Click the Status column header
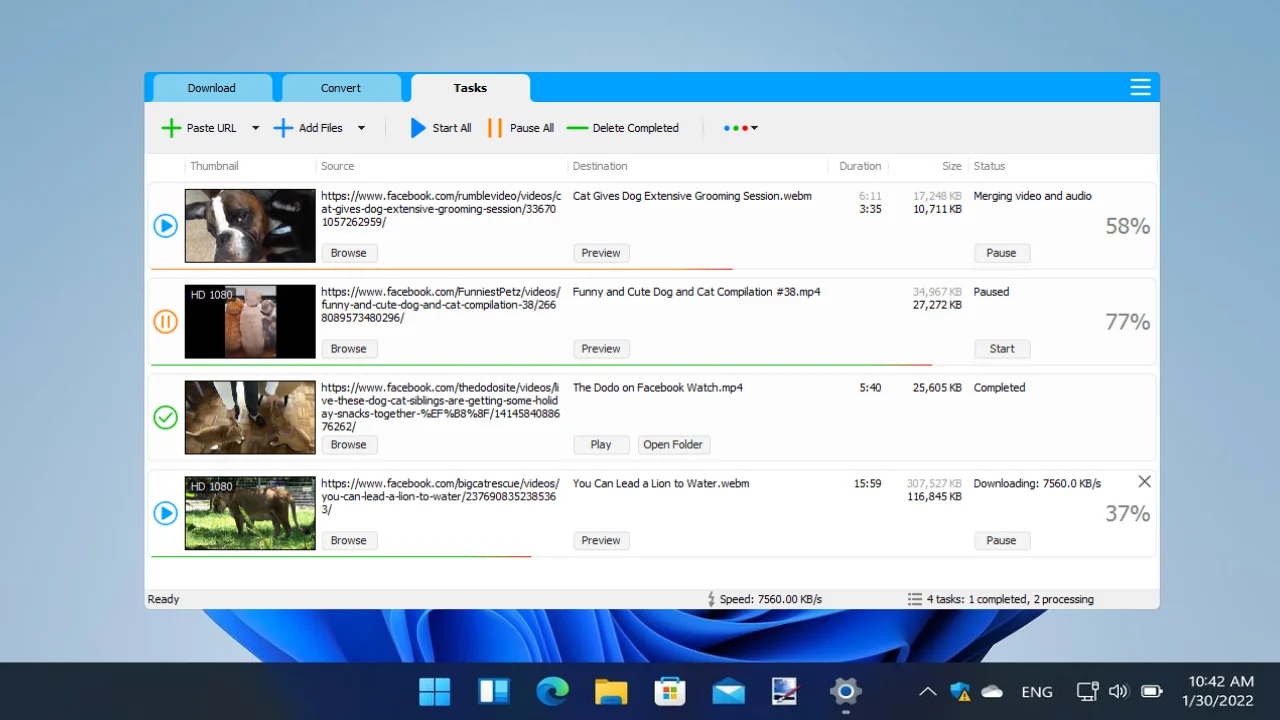 coord(989,166)
